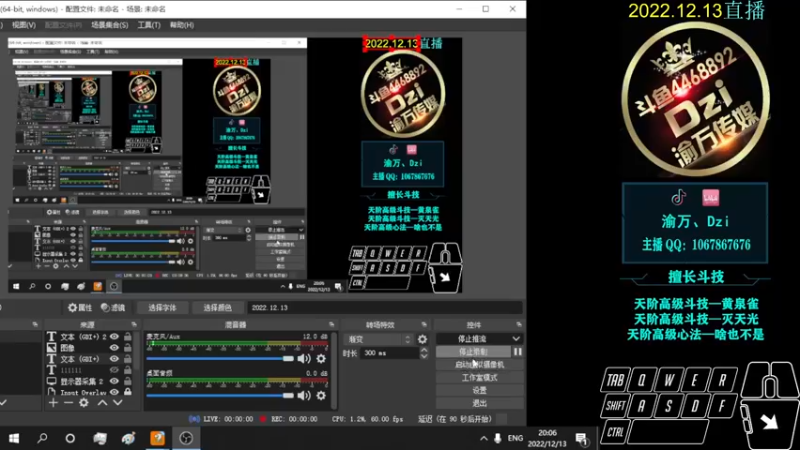
Task: Decrease 时长 duration with down arrow
Action: pos(424,356)
